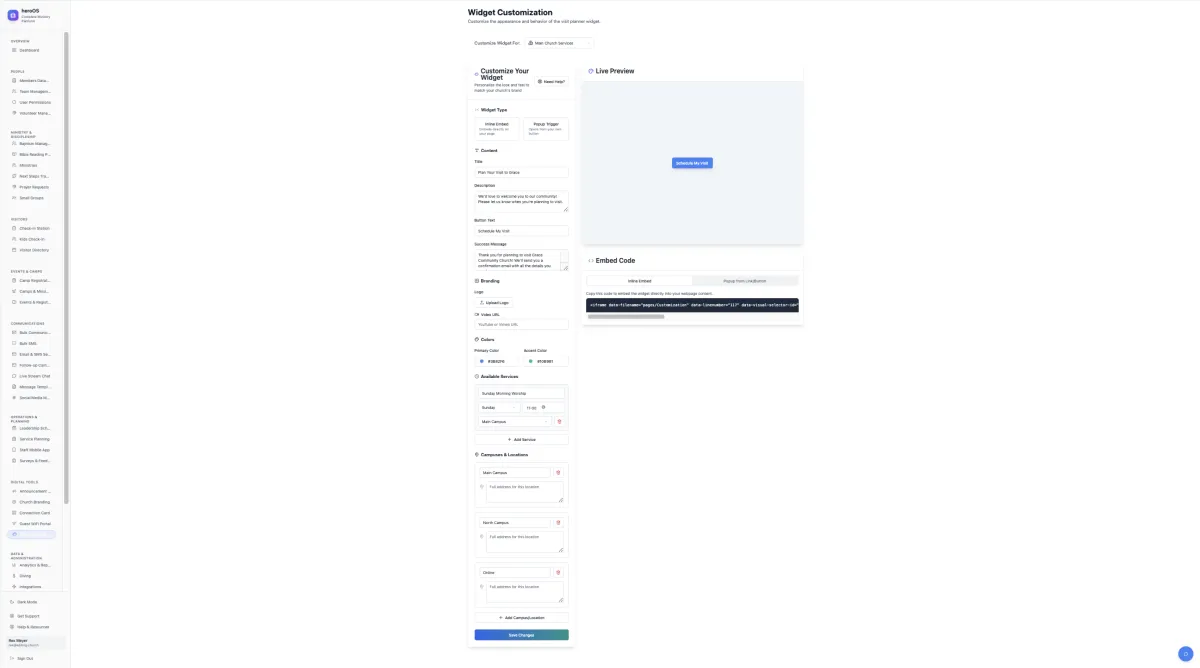The image size is (1200, 668).
Task: Switch to Inline Embed code tab
Action: coord(639,281)
